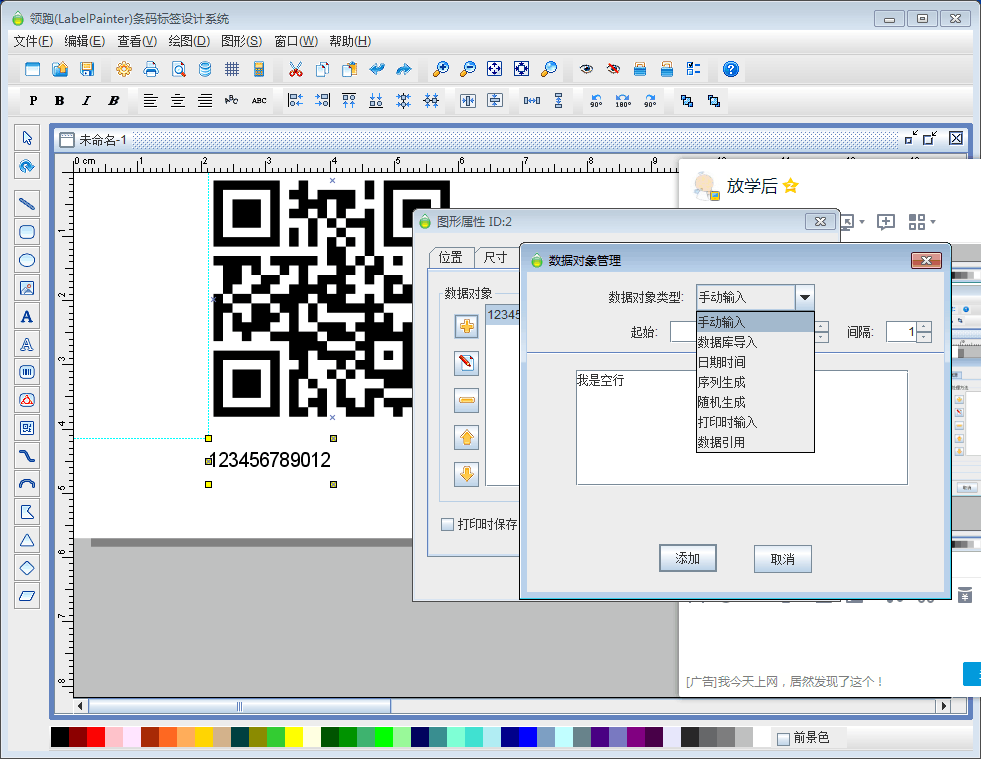Choose 日期时间 option in data type list
This screenshot has width=981, height=759.
point(755,362)
